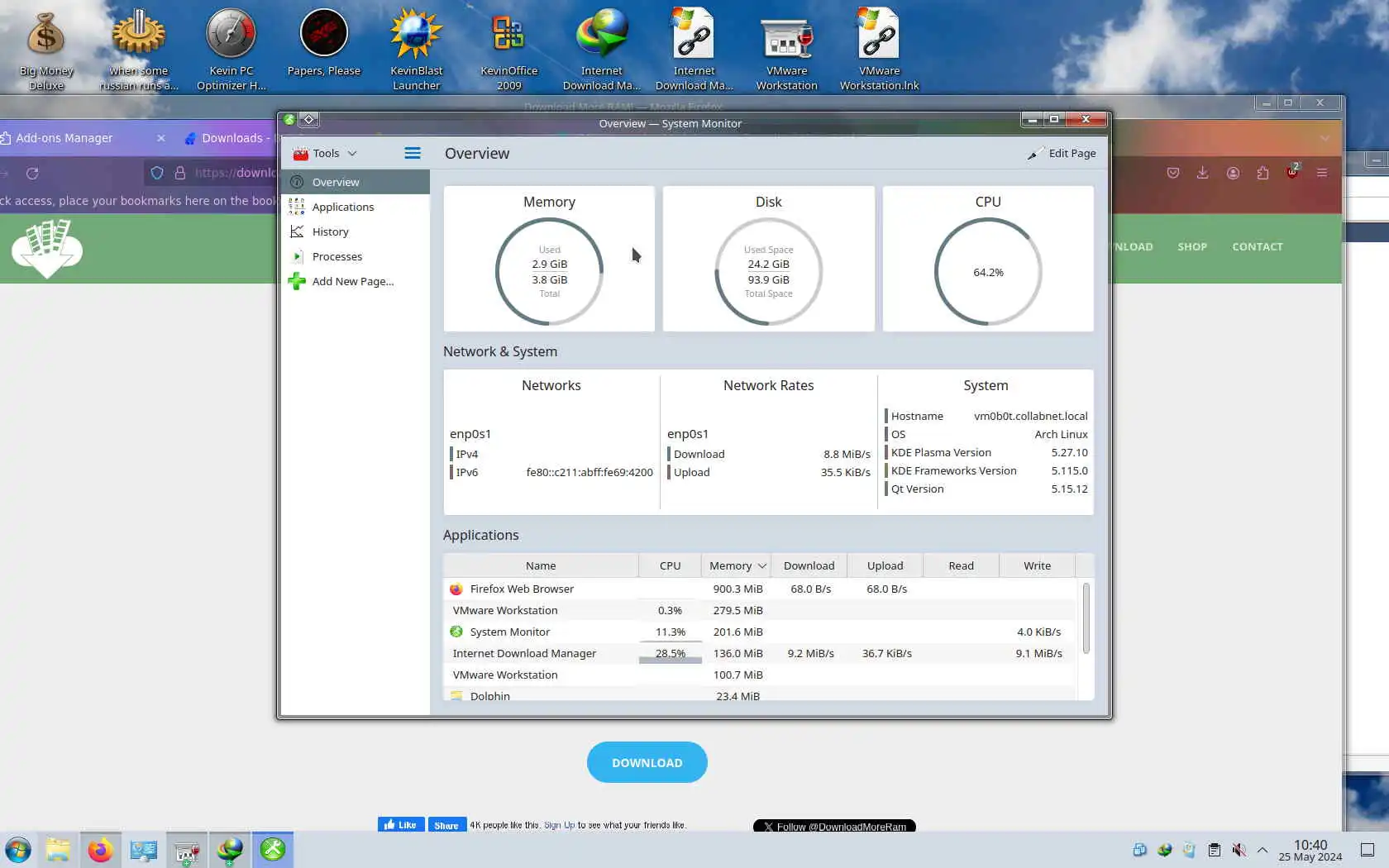Click the uBlock Origin extension icon

pos(1292,172)
